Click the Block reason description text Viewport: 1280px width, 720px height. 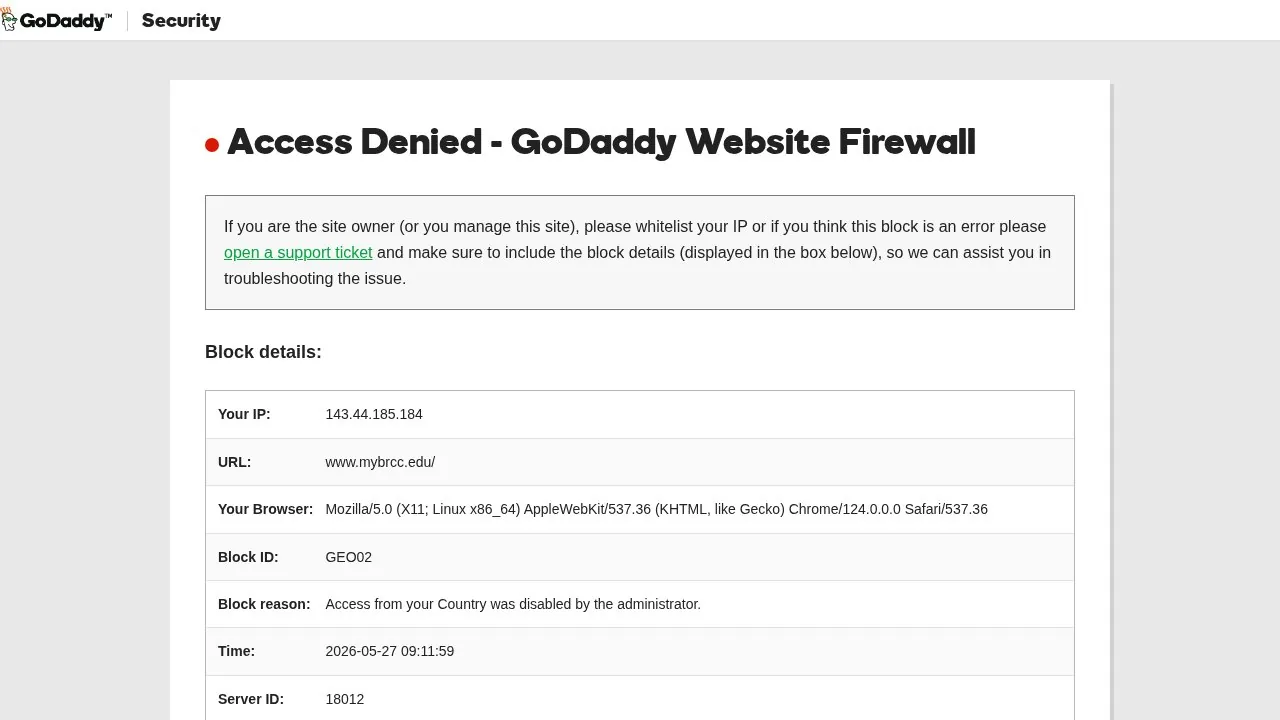point(513,604)
